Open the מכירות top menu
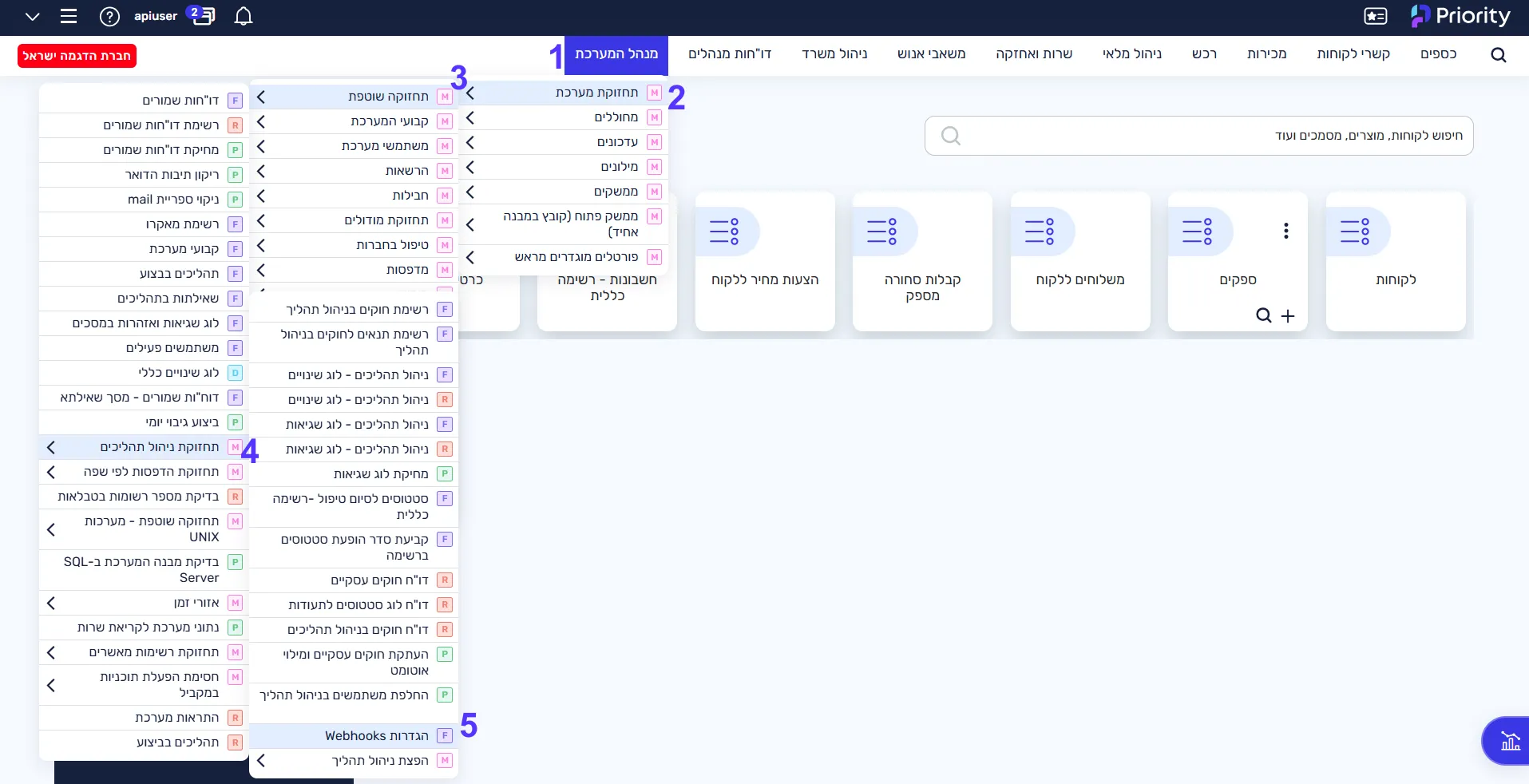The image size is (1529, 784). click(x=1266, y=54)
